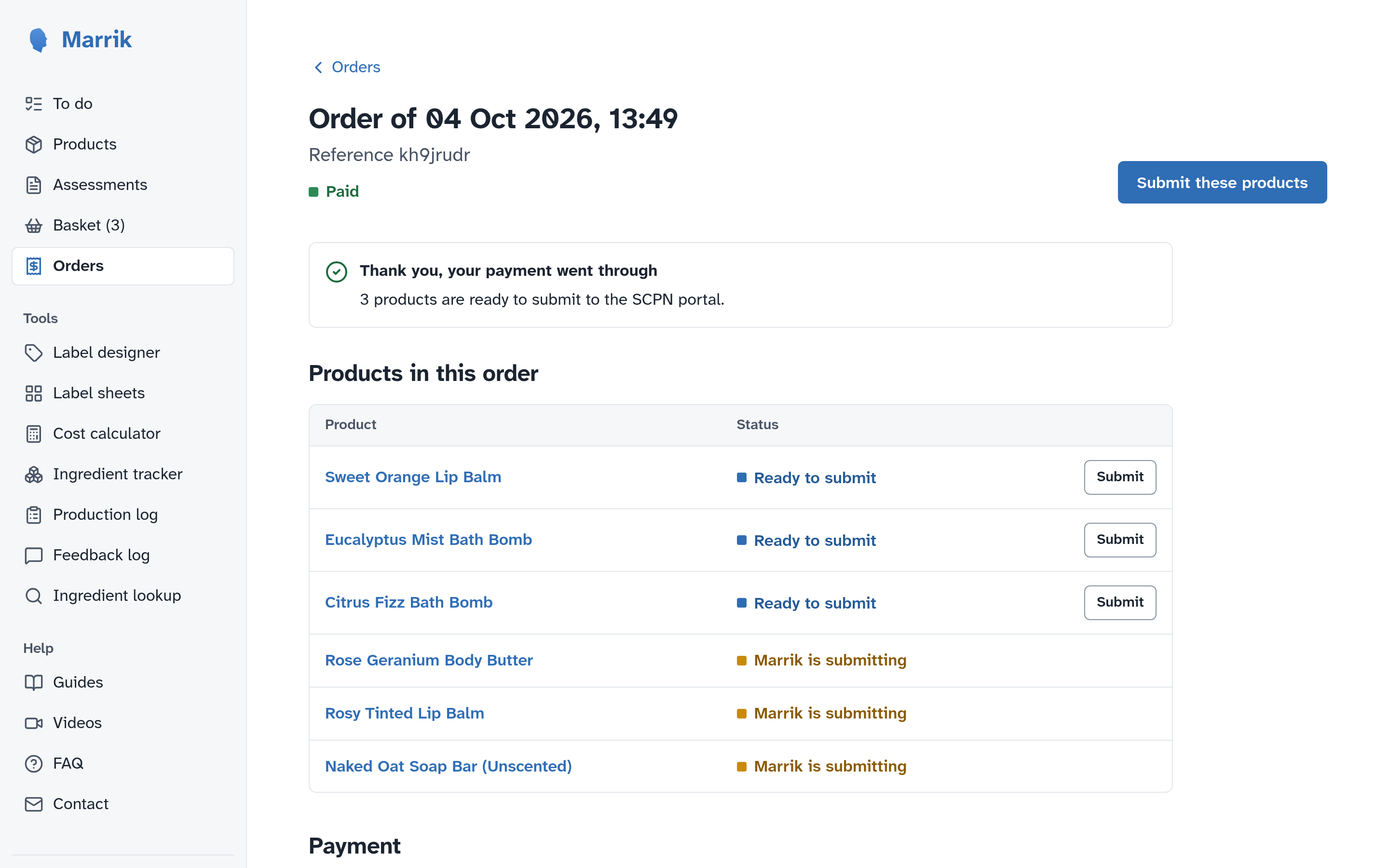The height and width of the screenshot is (868, 1389).
Task: Click Submit these products button
Action: point(1222,183)
